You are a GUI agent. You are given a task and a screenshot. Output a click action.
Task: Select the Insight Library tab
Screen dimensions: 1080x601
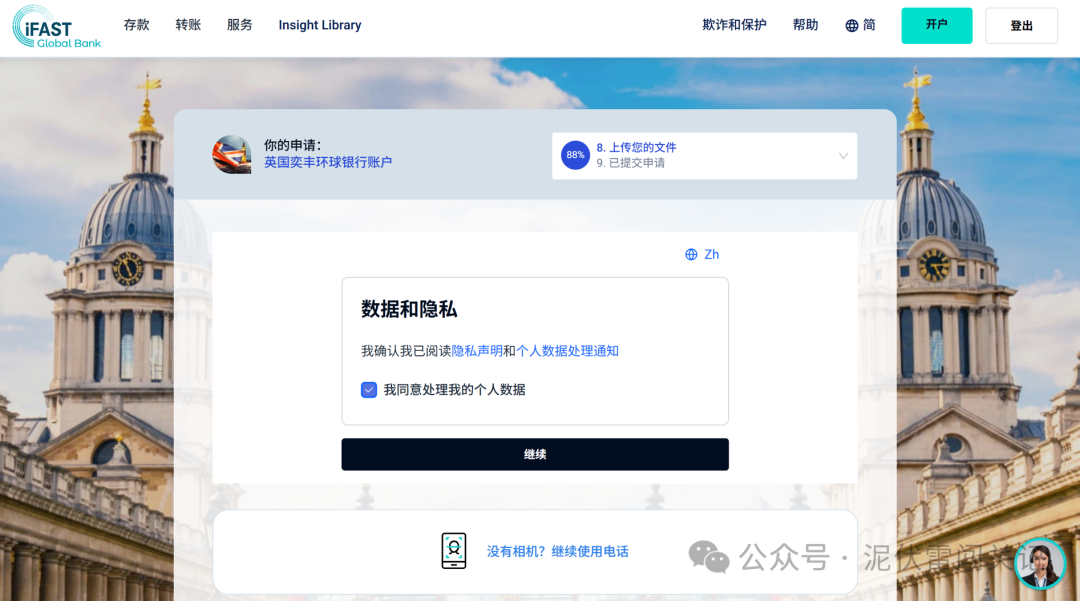(320, 25)
